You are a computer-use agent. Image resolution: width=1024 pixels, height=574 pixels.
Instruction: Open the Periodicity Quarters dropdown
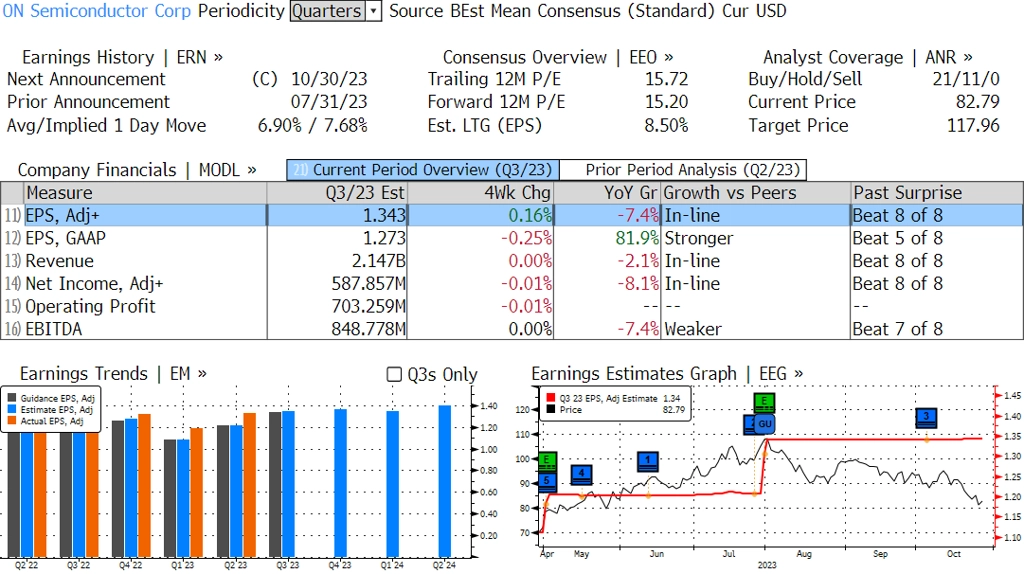pyautogui.click(x=335, y=11)
